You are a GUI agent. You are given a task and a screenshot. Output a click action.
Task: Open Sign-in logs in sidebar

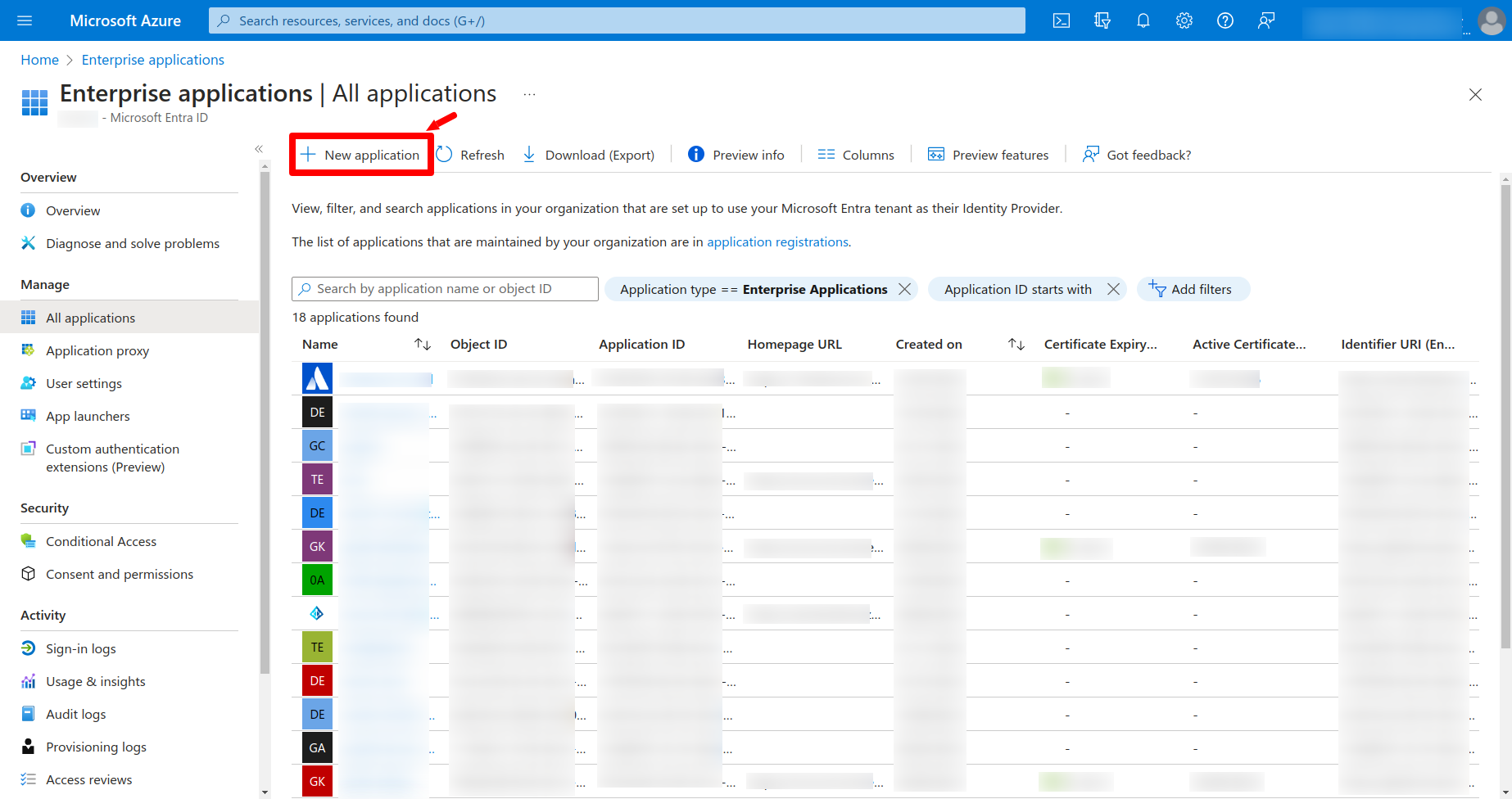tap(80, 648)
